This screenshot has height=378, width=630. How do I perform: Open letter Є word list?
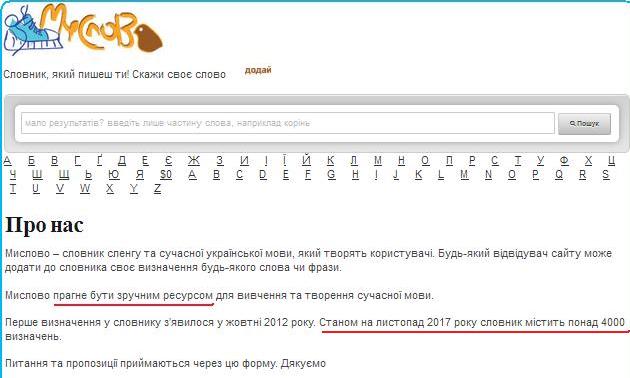pos(168,161)
